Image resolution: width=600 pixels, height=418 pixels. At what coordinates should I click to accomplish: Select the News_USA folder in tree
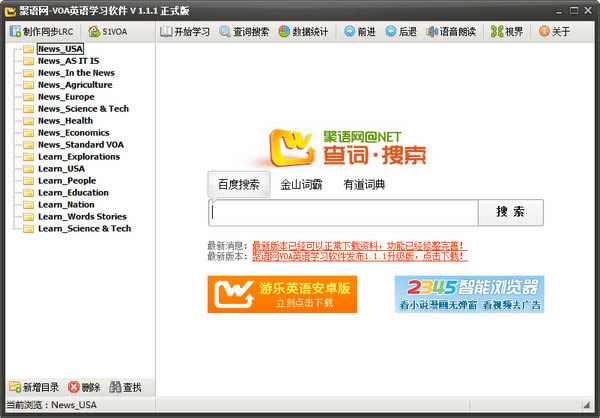60,48
